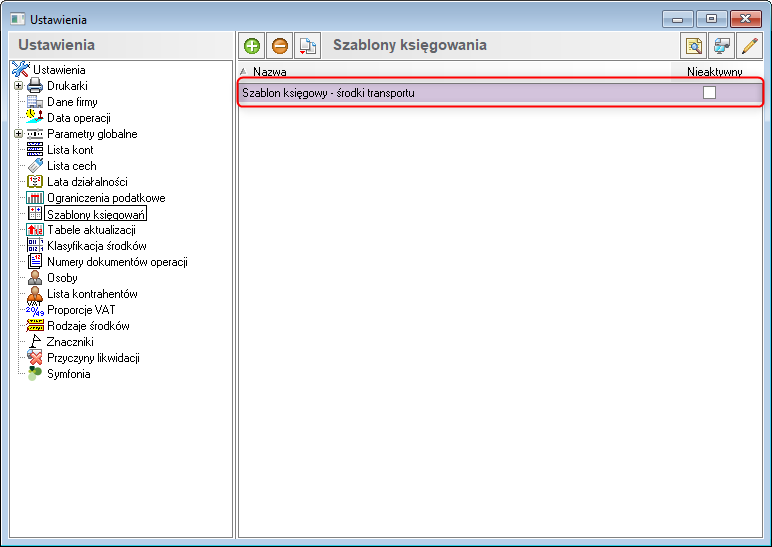
Task: Click the Lata działalności calendar icon
Action: coord(35,182)
